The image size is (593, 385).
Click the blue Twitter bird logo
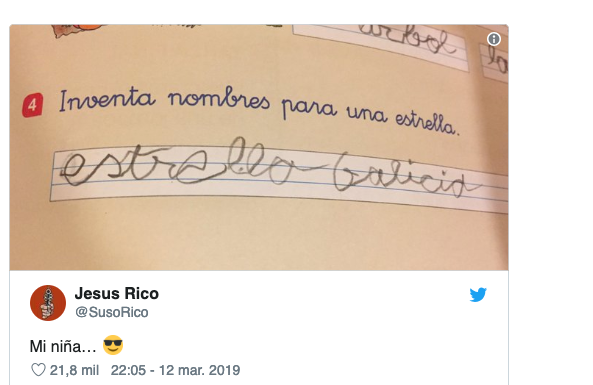[x=478, y=295]
